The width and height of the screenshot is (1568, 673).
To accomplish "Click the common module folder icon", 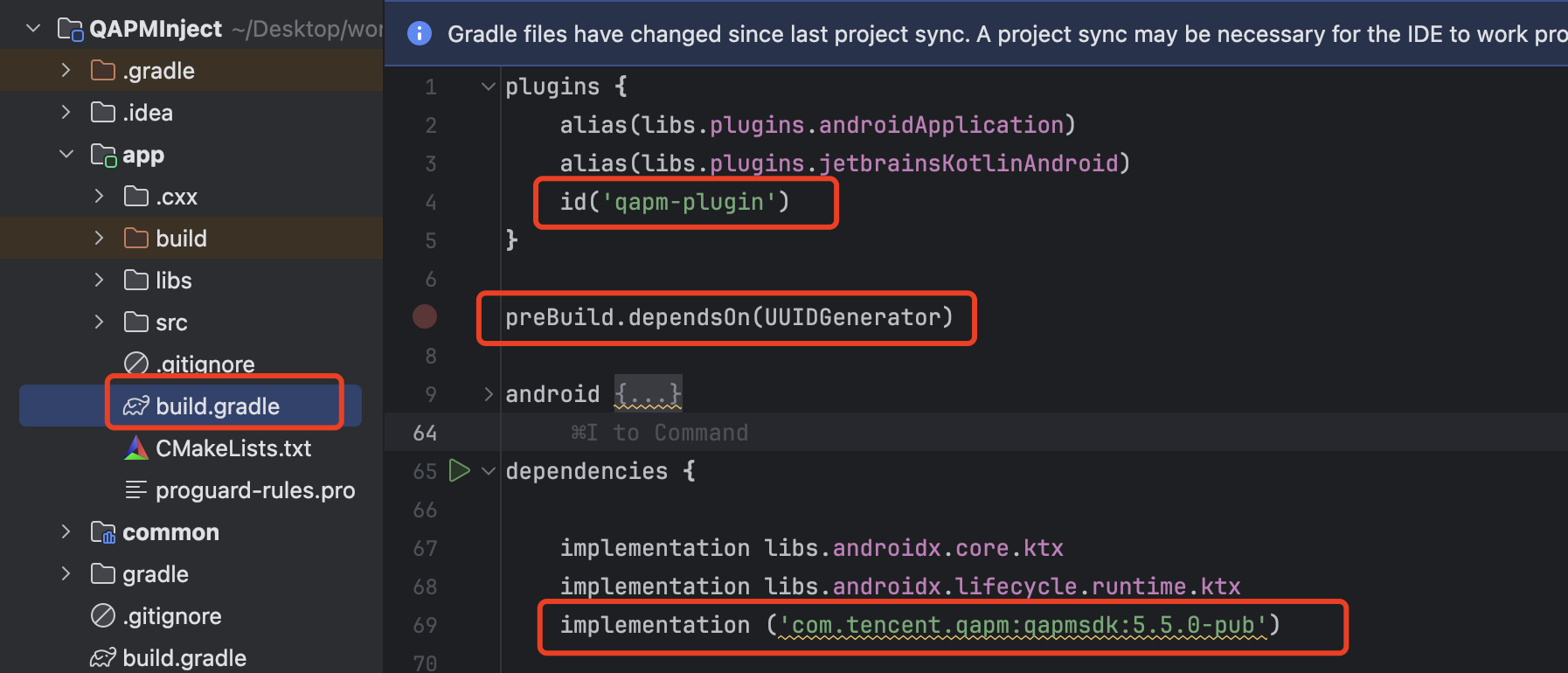I will (103, 532).
